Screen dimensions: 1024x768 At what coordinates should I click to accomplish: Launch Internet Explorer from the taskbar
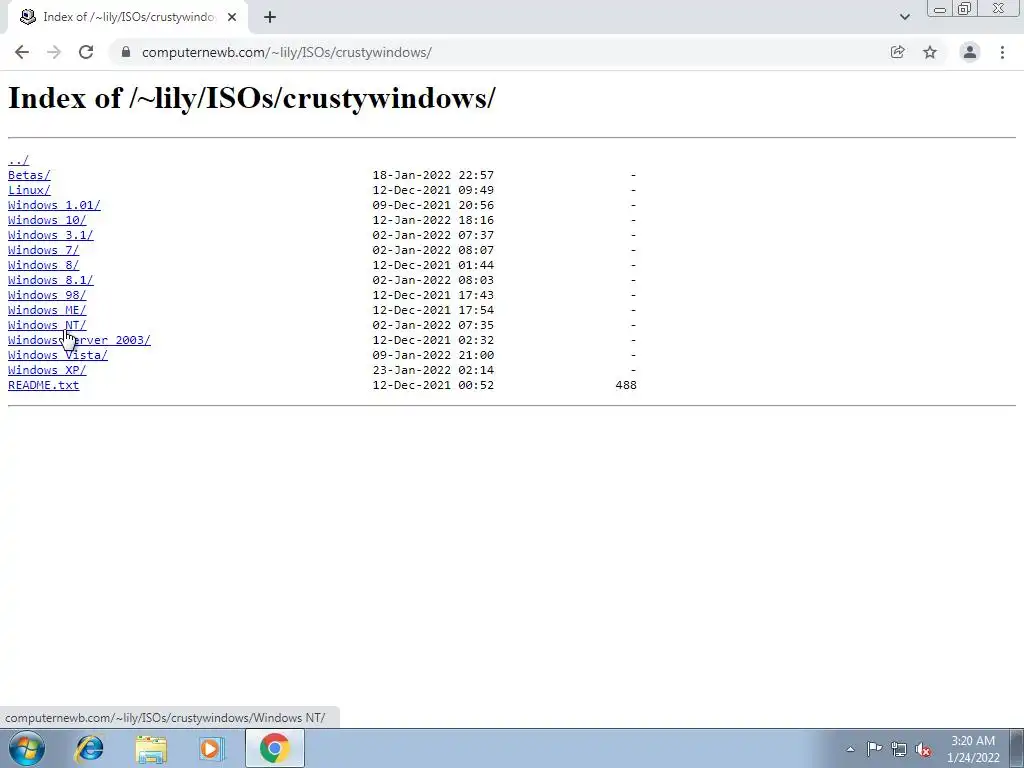click(89, 748)
